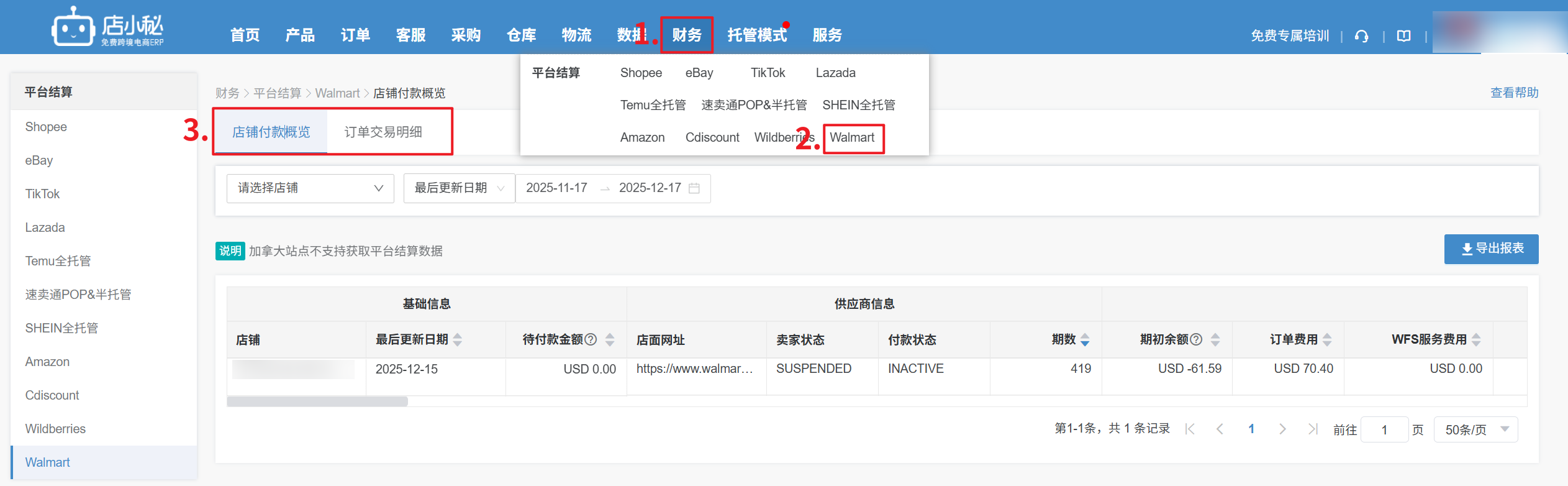The width and height of the screenshot is (1568, 486).
Task: Switch to 店铺付款概览 tab
Action: [271, 132]
